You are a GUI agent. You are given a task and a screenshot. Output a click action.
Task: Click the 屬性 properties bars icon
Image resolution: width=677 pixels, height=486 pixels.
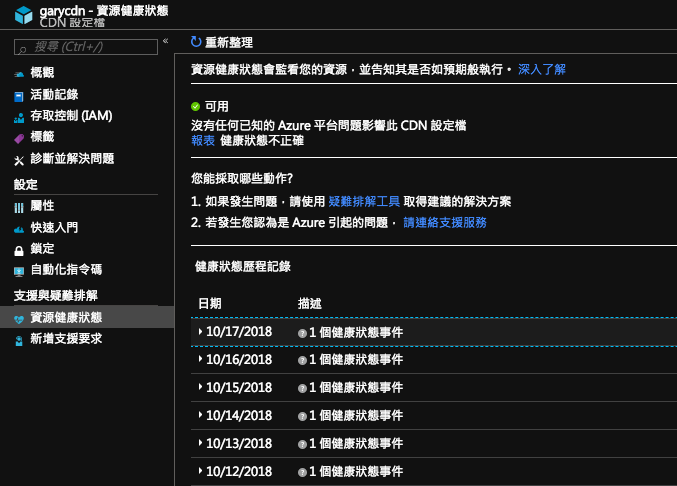click(x=19, y=208)
